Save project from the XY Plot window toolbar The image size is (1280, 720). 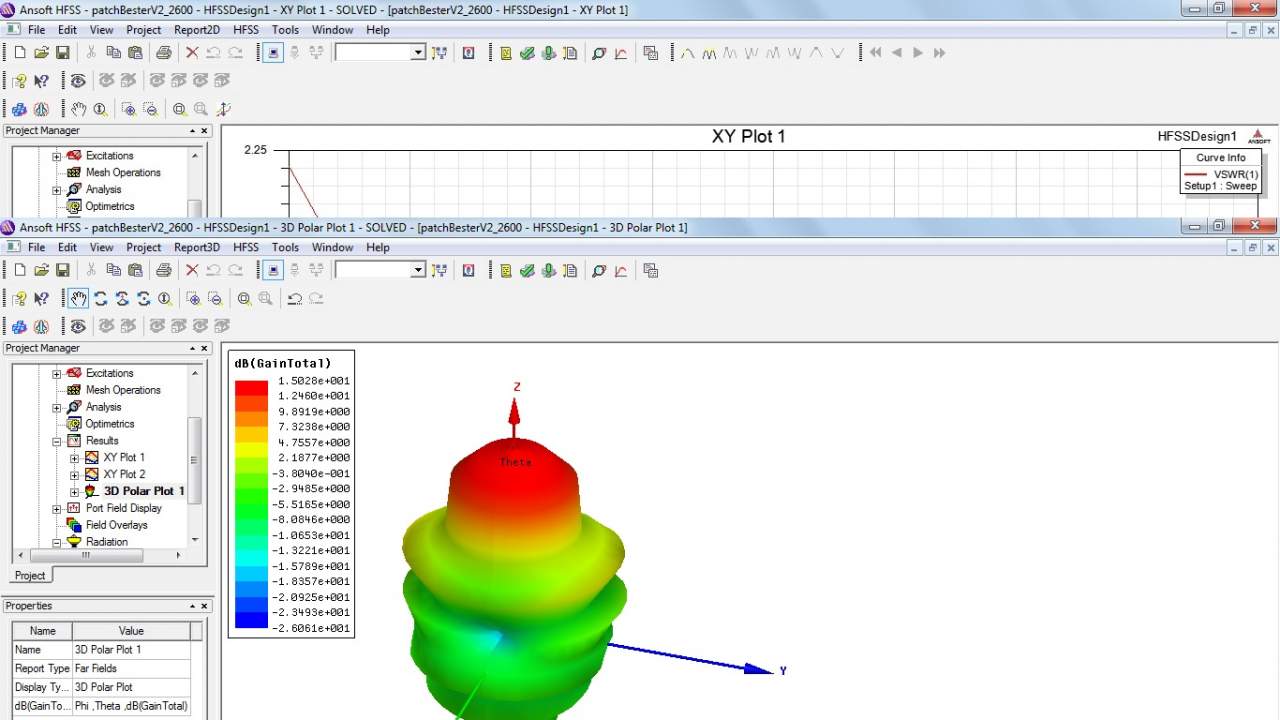click(62, 52)
